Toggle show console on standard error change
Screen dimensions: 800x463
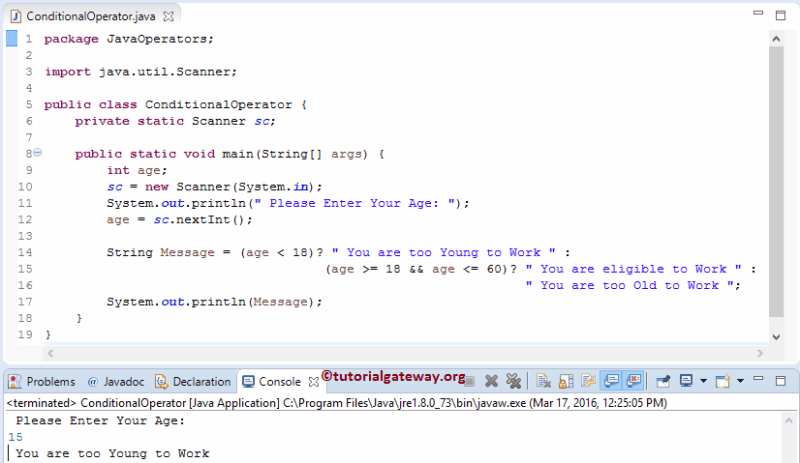pyautogui.click(x=634, y=381)
